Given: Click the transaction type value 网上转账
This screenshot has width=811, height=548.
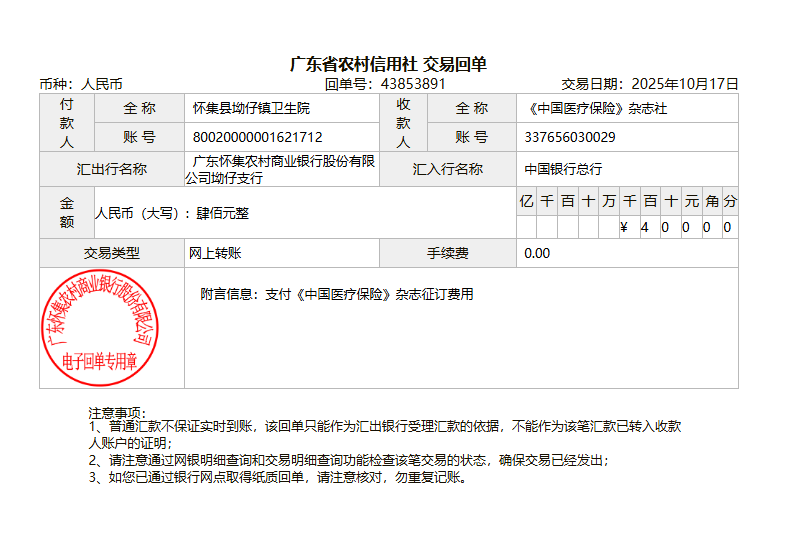Looking at the screenshot, I should point(215,253).
